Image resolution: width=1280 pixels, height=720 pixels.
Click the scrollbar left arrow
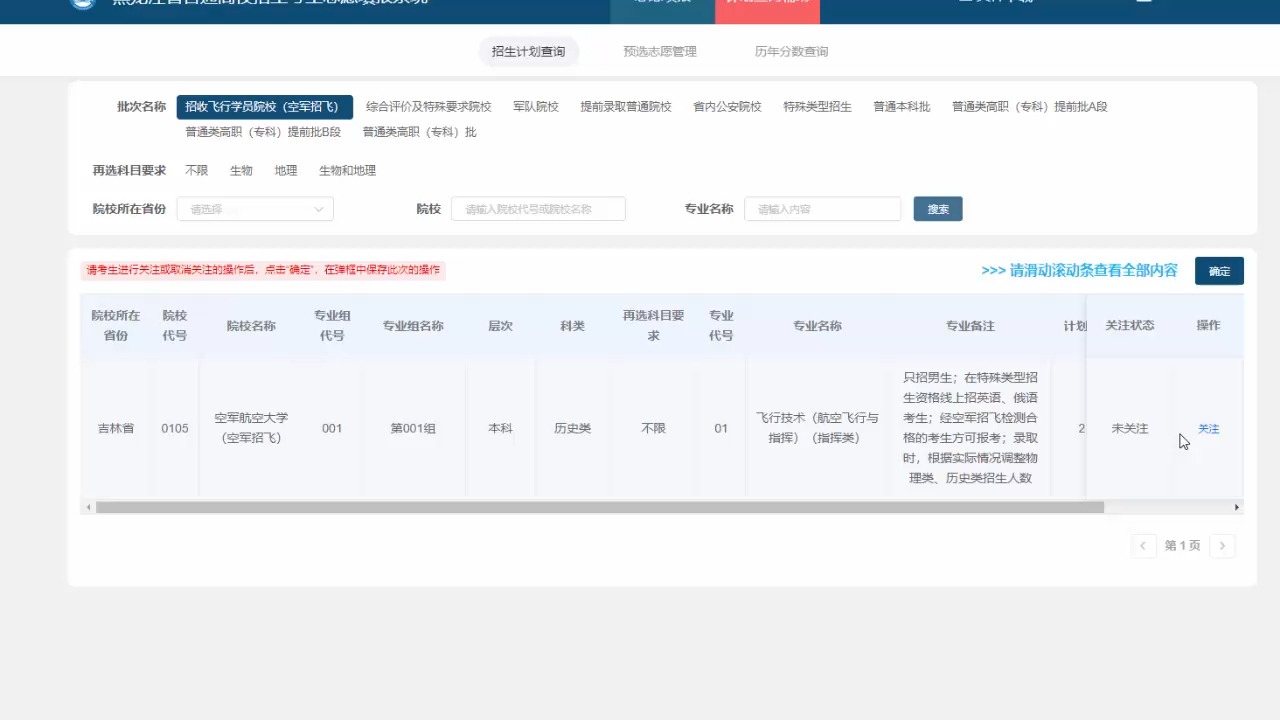[x=88, y=507]
